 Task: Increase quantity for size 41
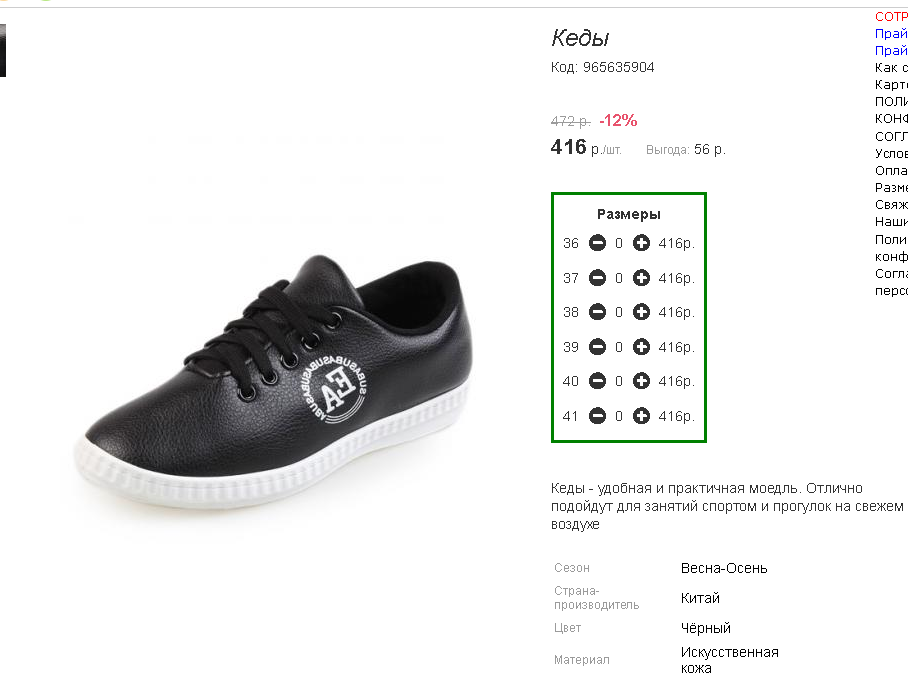pyautogui.click(x=641, y=416)
